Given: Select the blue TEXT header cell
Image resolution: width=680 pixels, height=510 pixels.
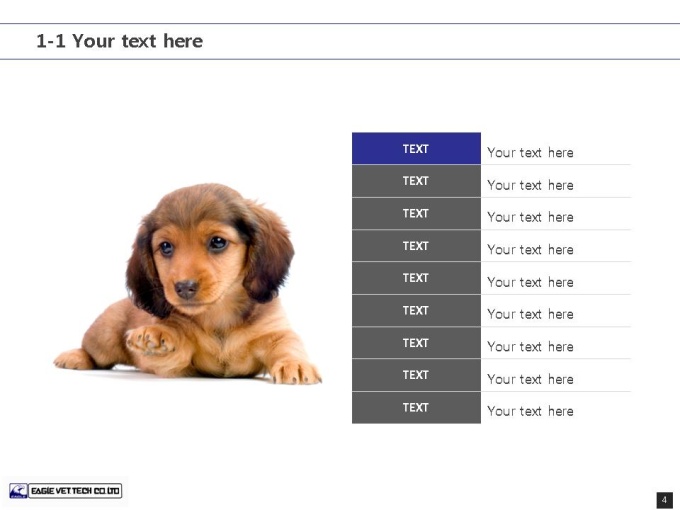Looking at the screenshot, I should [416, 148].
